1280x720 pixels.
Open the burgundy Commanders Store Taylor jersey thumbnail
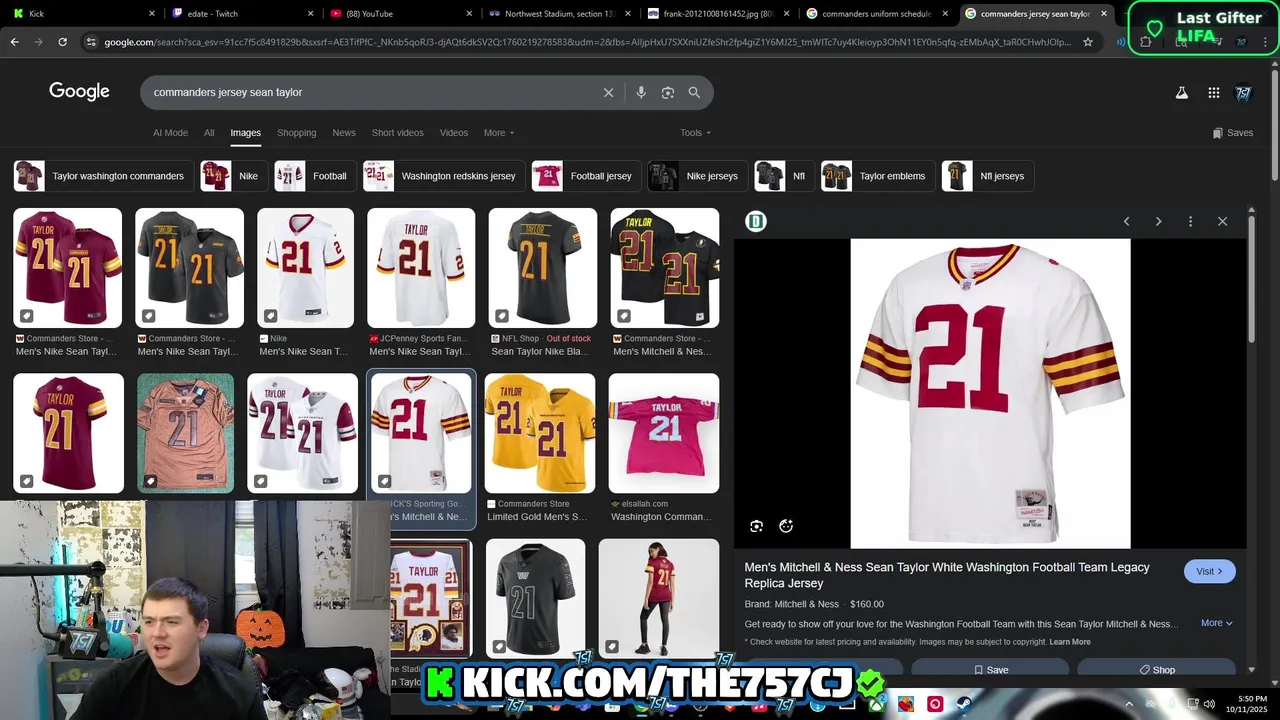(x=68, y=268)
